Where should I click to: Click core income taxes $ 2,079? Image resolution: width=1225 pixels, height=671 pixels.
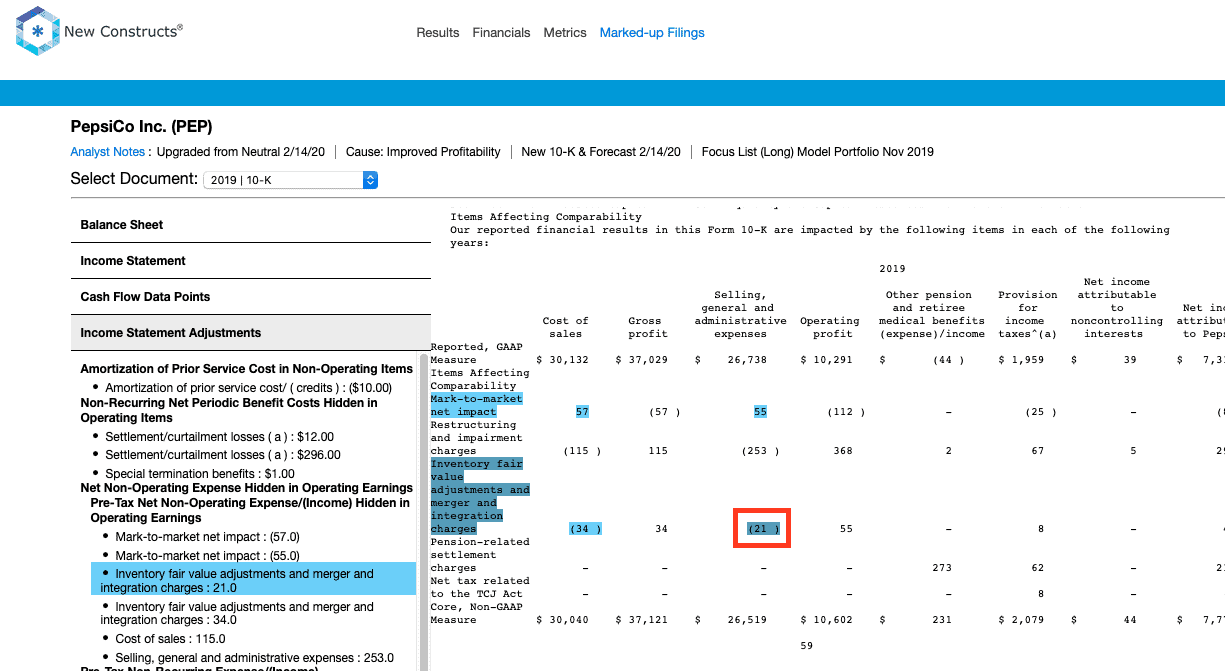coord(1021,620)
